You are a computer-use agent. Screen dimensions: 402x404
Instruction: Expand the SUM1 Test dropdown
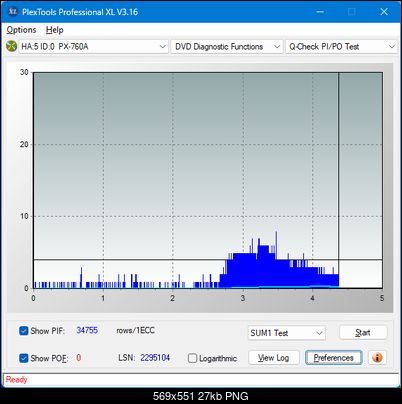(286, 333)
